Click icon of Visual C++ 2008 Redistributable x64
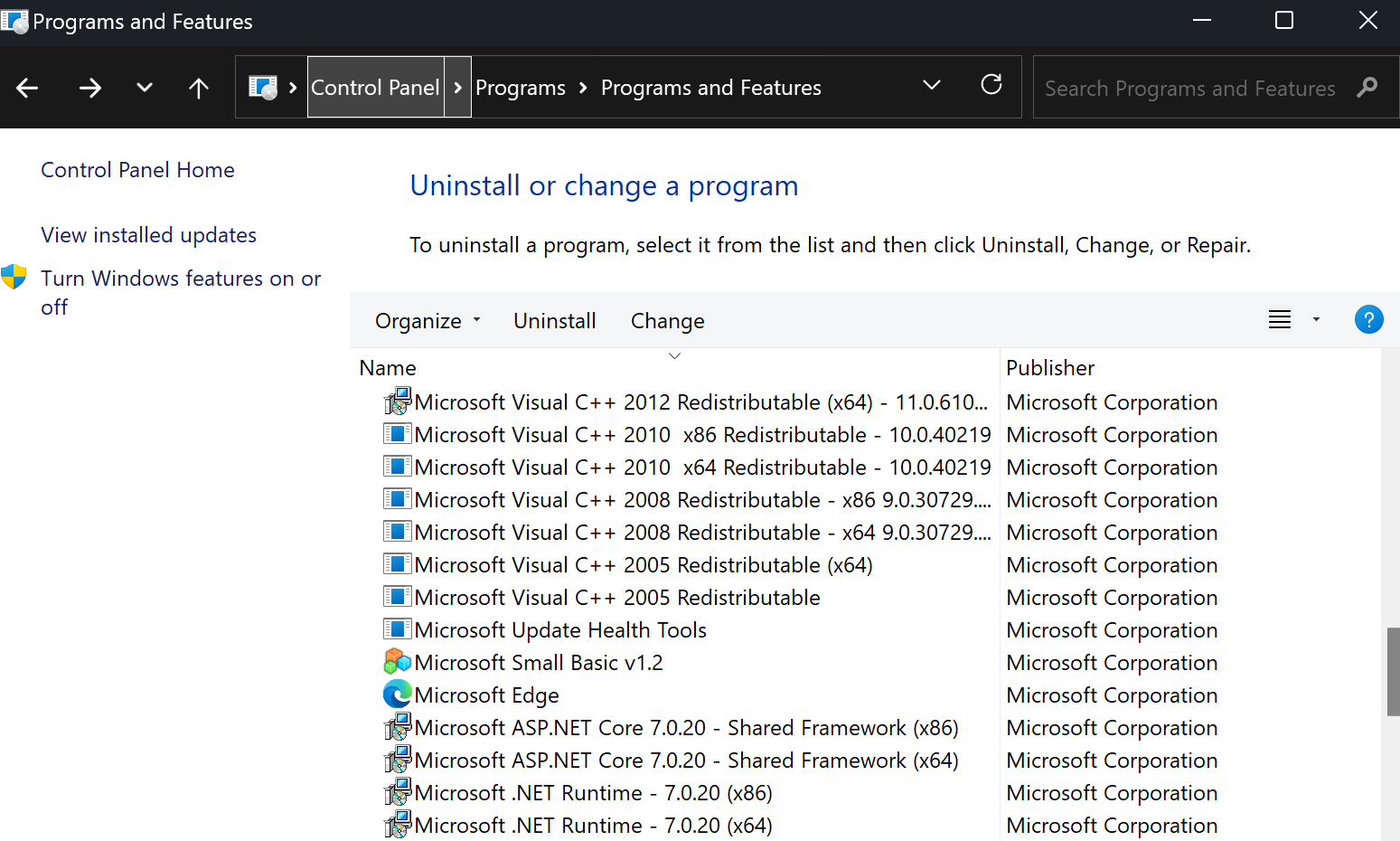This screenshot has height=841, width=1400. [398, 531]
